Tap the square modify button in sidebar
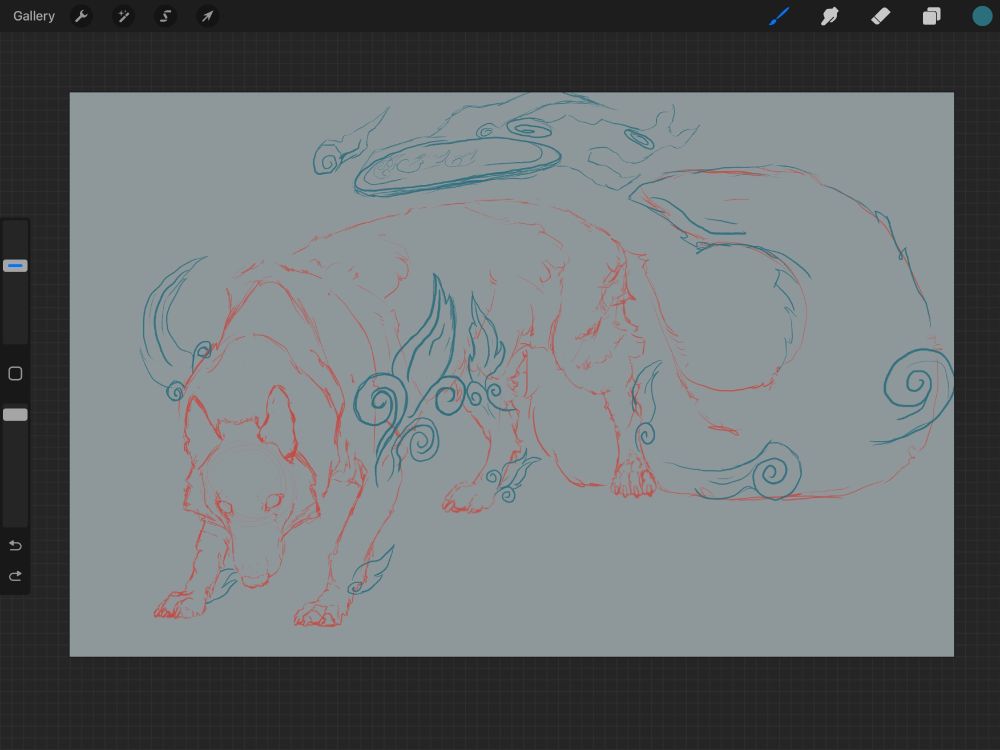The width and height of the screenshot is (1000, 750). pos(15,374)
